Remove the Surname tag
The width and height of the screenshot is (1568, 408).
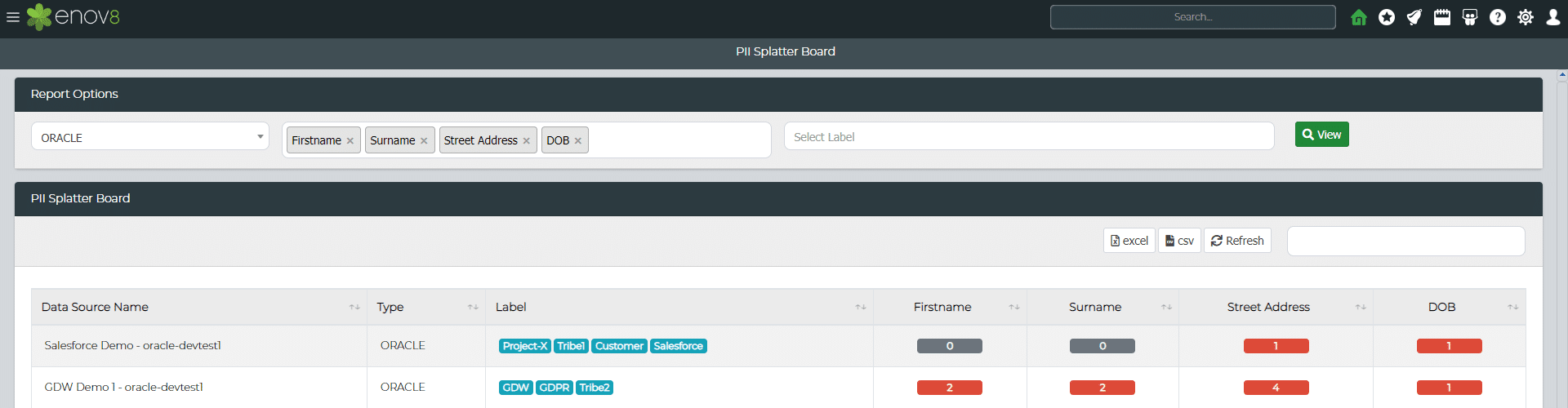[424, 141]
